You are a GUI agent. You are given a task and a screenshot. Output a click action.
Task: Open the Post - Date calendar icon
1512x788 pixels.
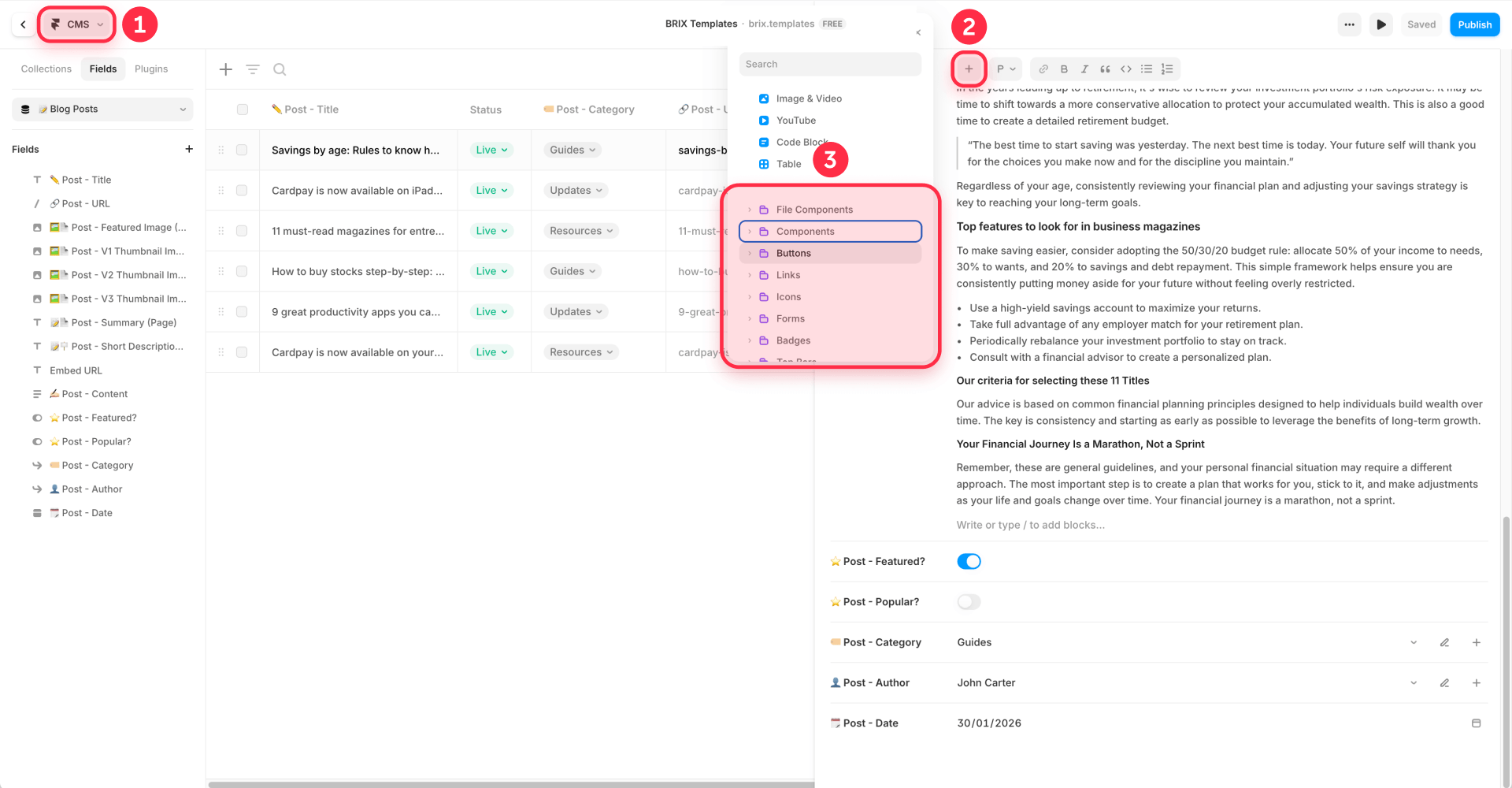[1477, 723]
